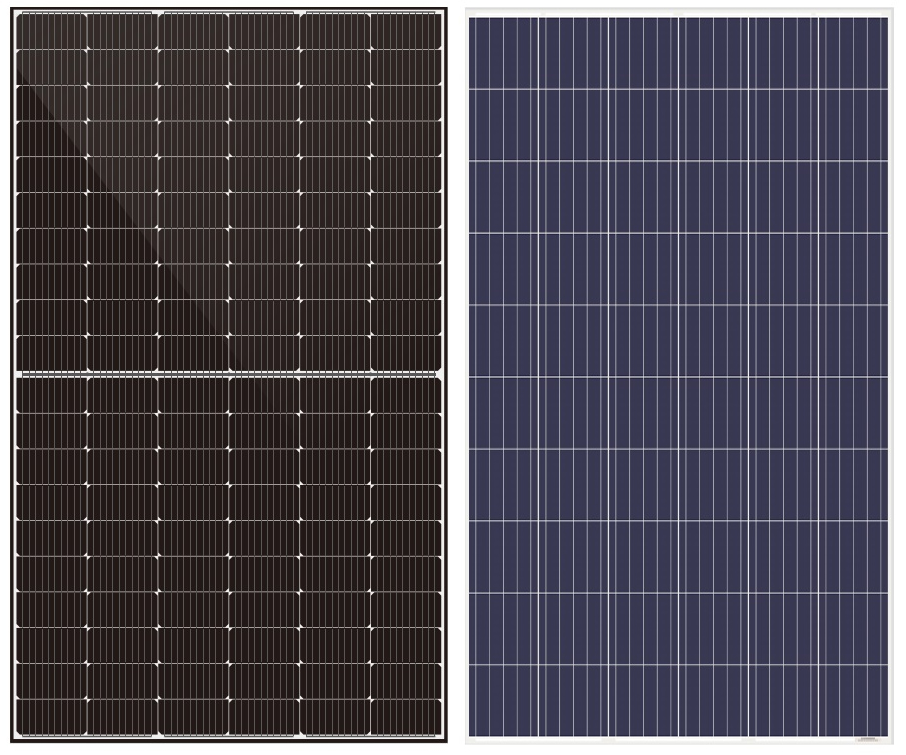Select the top-right cell of the black panel
Screen dimensions: 906x755
(405, 30)
